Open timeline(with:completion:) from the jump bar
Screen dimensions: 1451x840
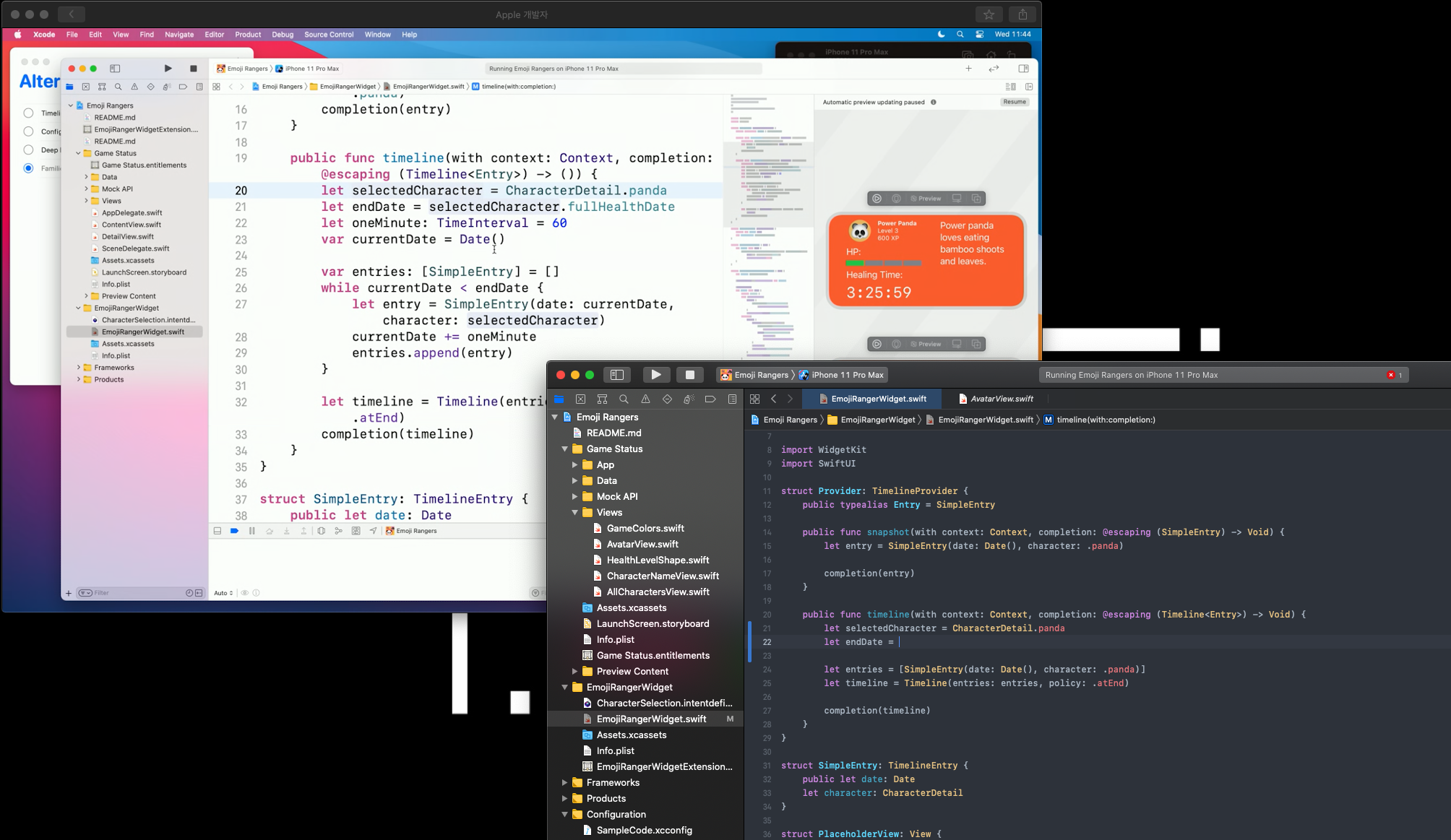(x=1106, y=419)
